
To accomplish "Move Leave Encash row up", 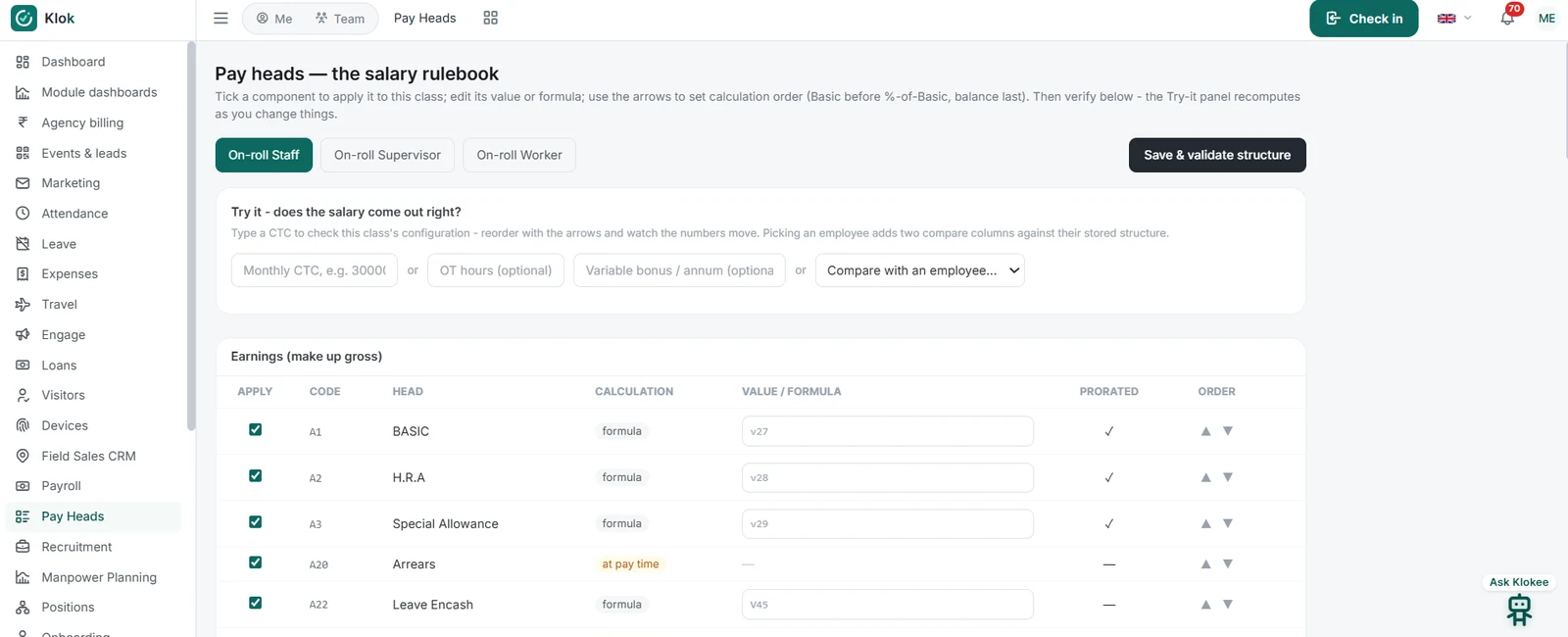I will click(x=1205, y=605).
